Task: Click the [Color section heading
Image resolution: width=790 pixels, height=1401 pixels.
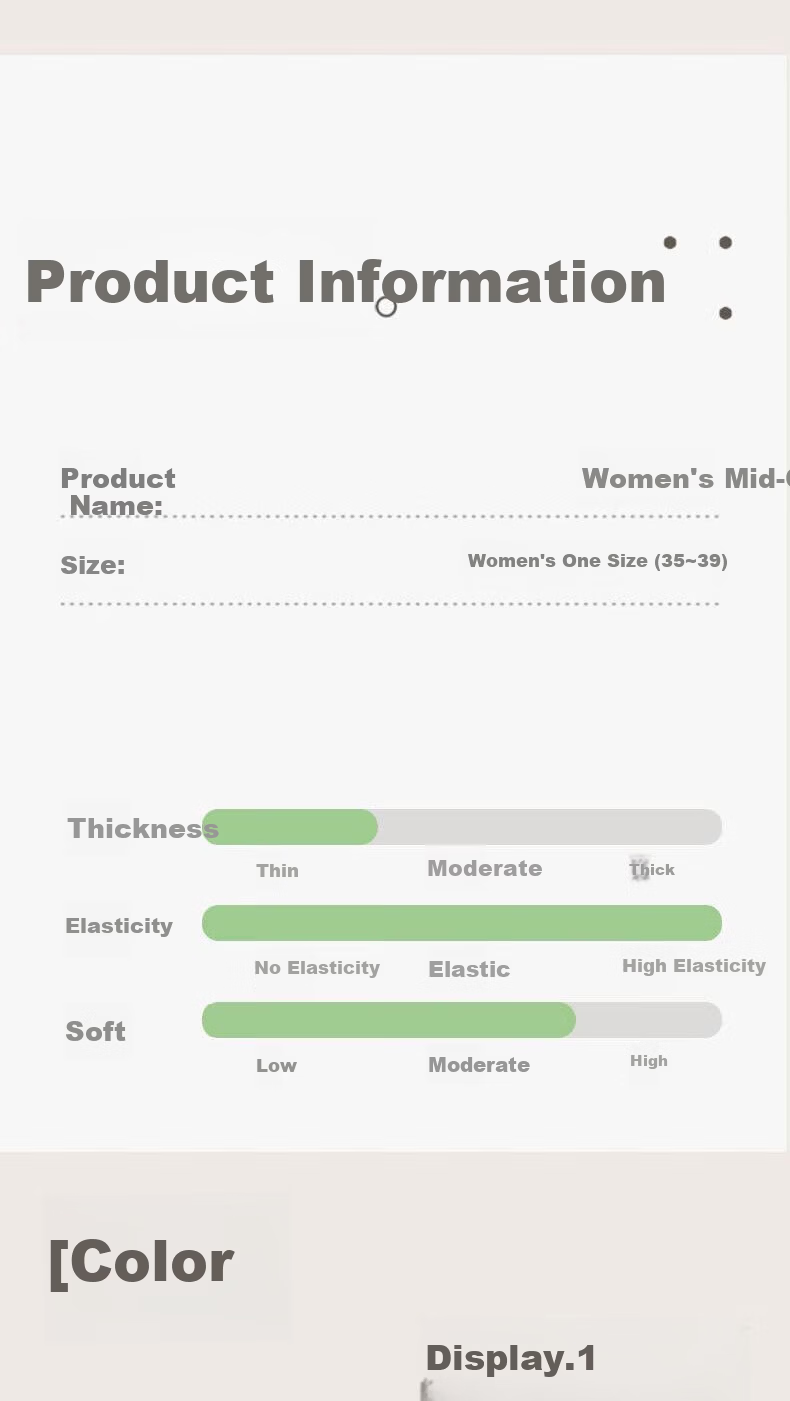Action: [141, 1262]
